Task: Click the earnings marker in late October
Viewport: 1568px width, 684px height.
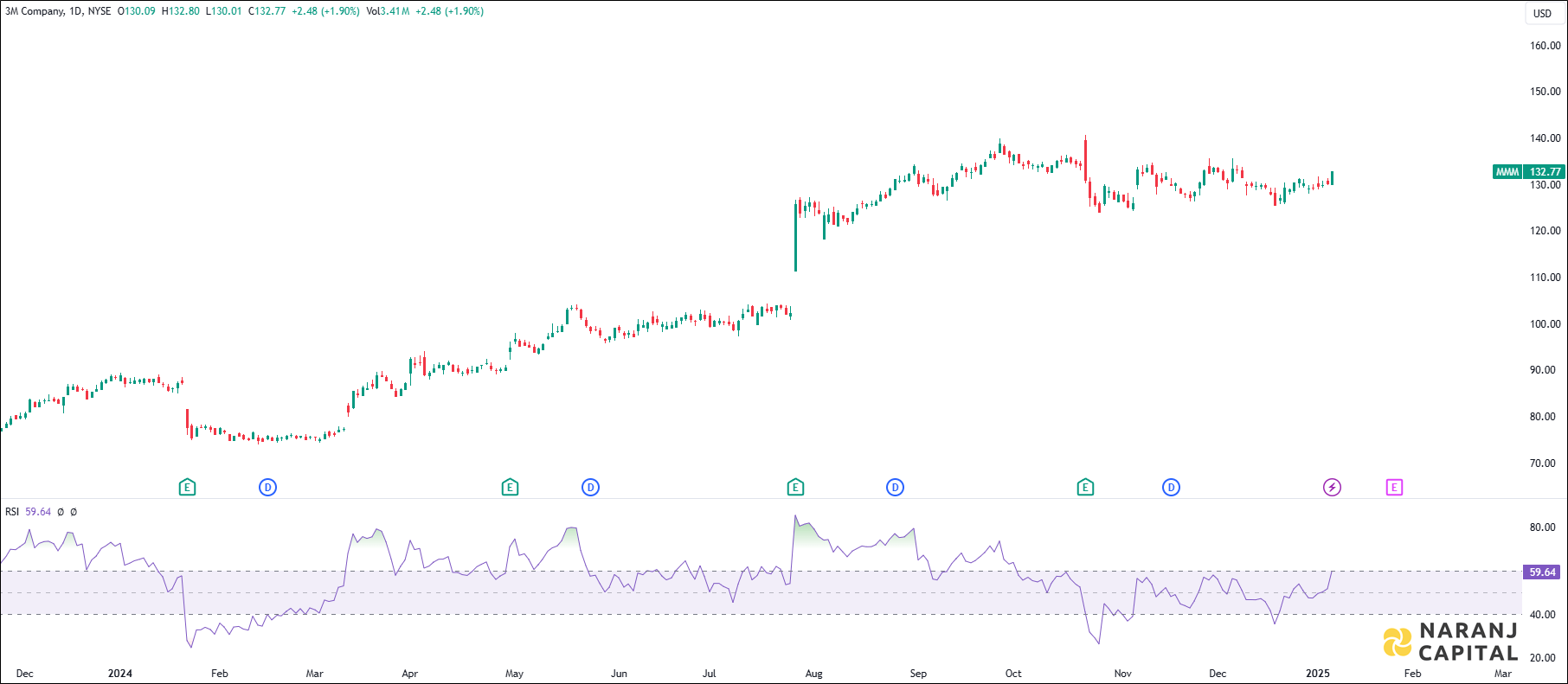Action: [x=1085, y=488]
